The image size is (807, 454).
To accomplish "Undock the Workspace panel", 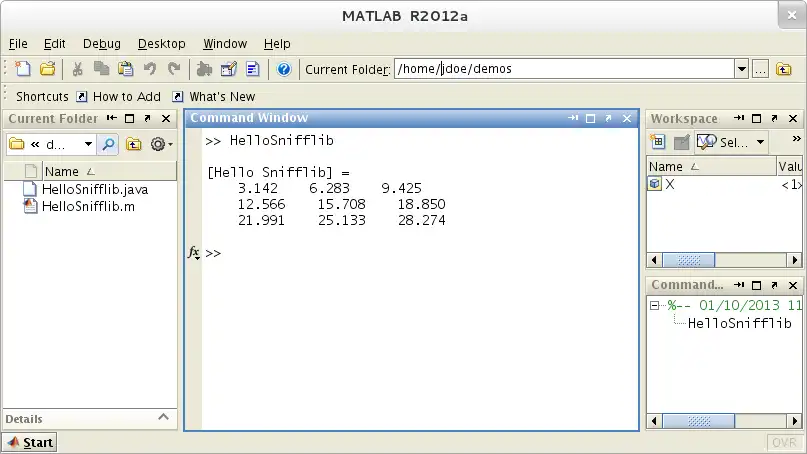I will [x=775, y=118].
